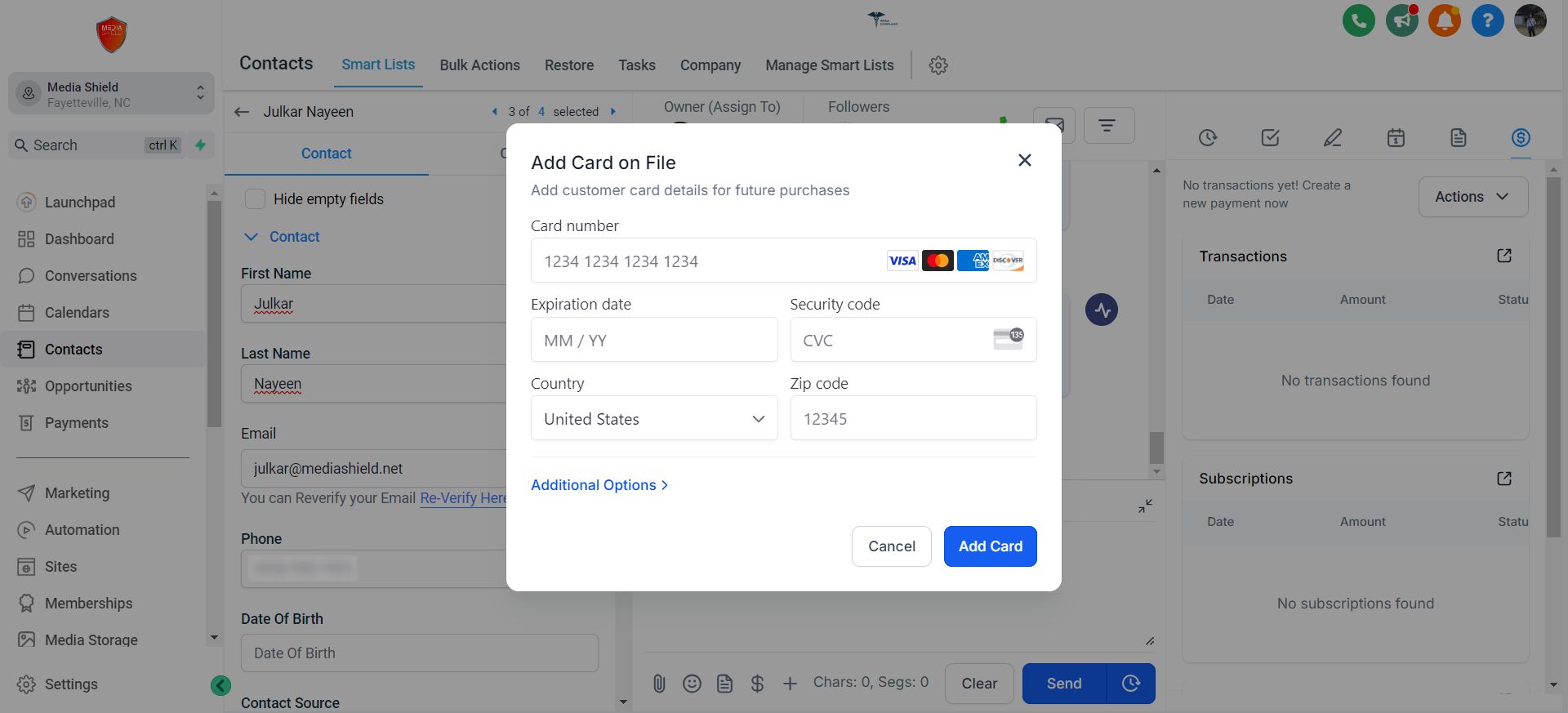
Task: Insert a template snippet document icon
Action: coord(724,684)
